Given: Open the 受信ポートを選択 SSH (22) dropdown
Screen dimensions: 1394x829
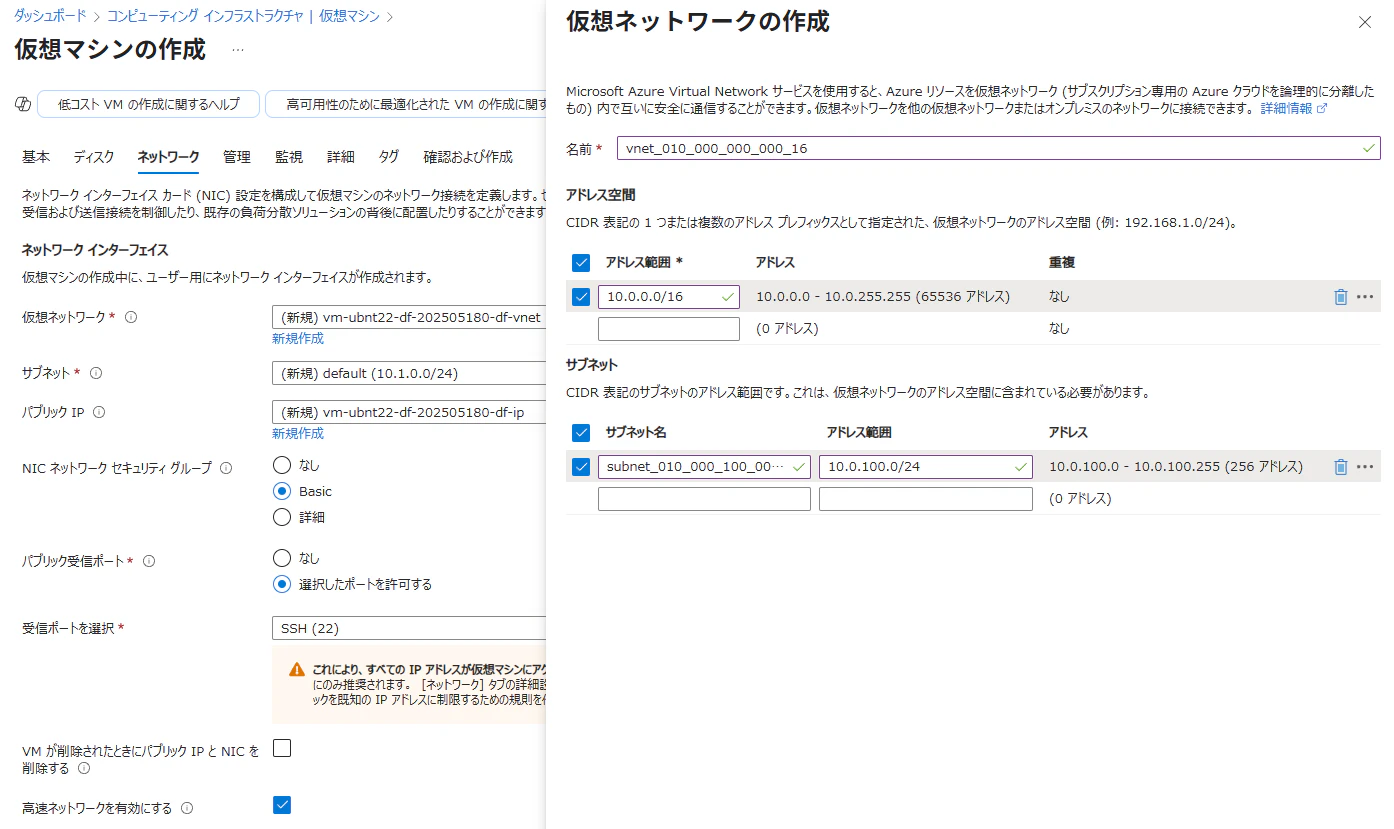Looking at the screenshot, I should click(409, 628).
